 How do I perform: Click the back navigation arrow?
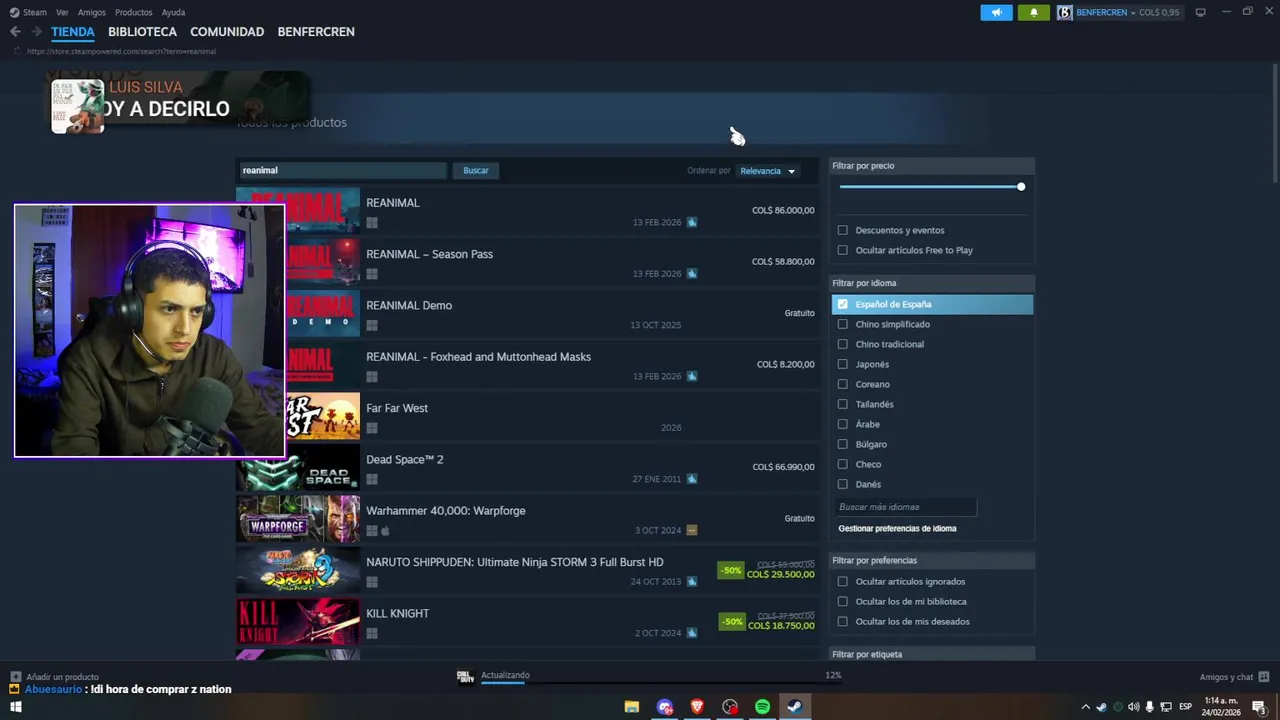(15, 31)
